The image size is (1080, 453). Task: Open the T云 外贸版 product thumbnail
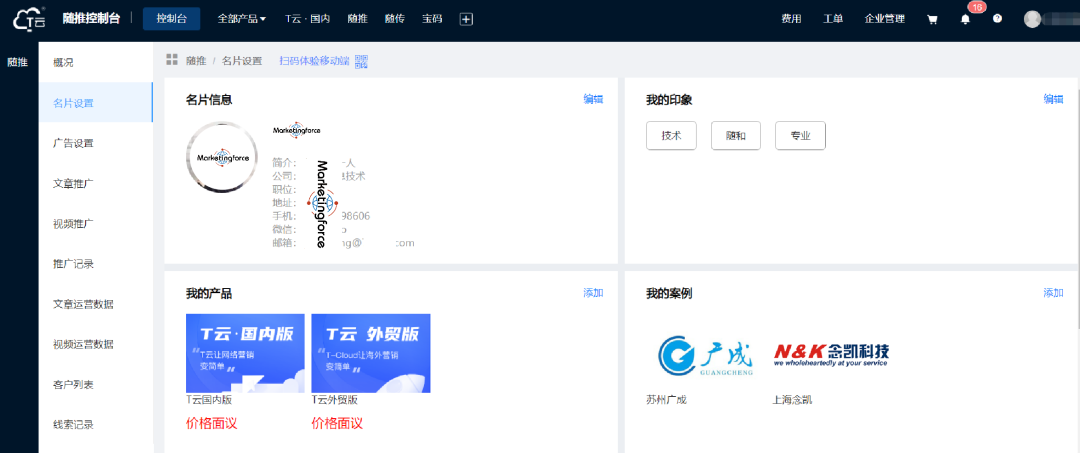(x=371, y=353)
